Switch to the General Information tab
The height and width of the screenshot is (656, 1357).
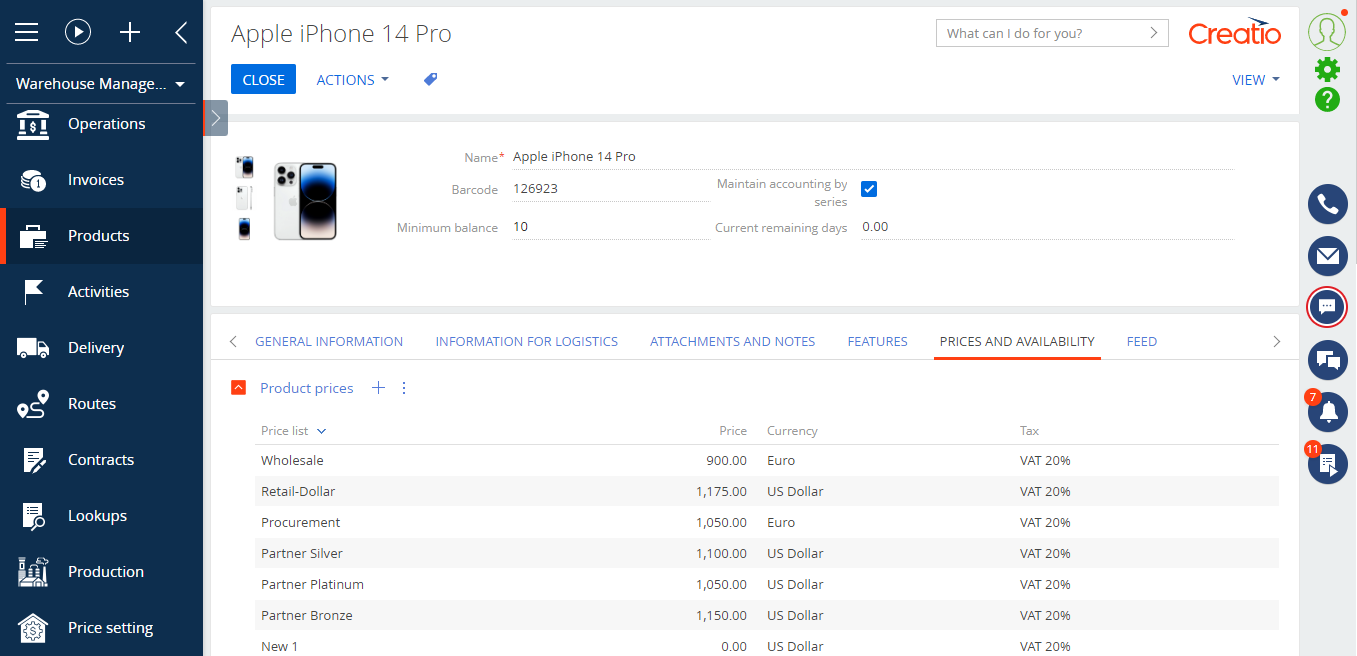click(329, 341)
